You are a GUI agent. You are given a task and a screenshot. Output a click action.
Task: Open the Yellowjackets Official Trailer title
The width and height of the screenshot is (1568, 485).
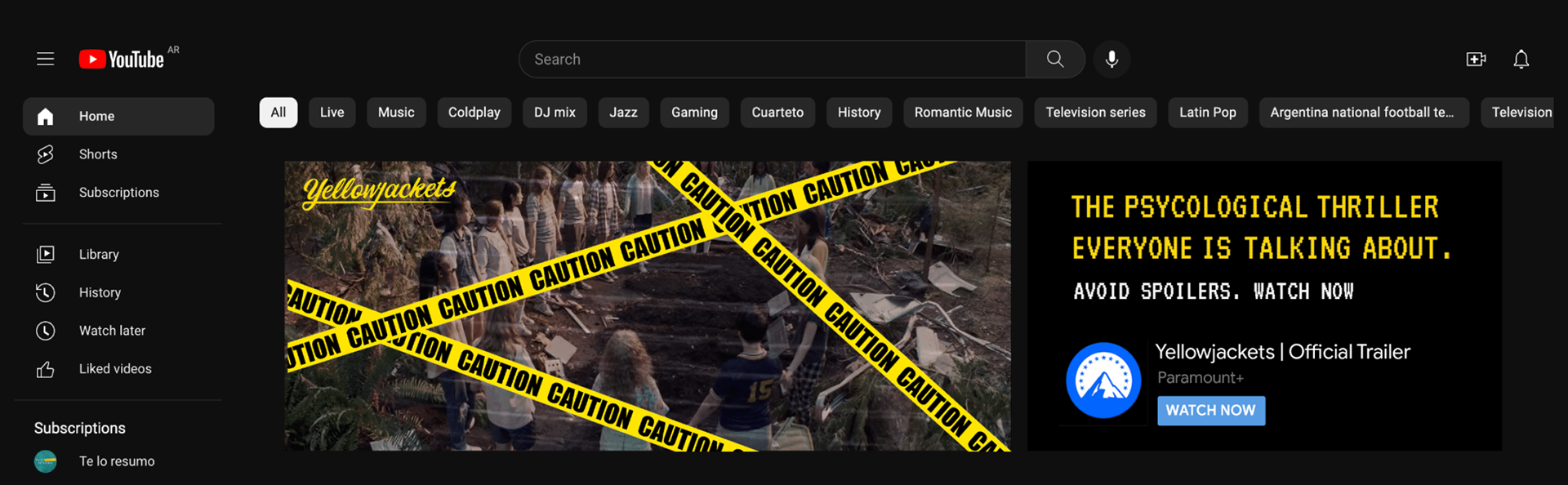pyautogui.click(x=1282, y=352)
